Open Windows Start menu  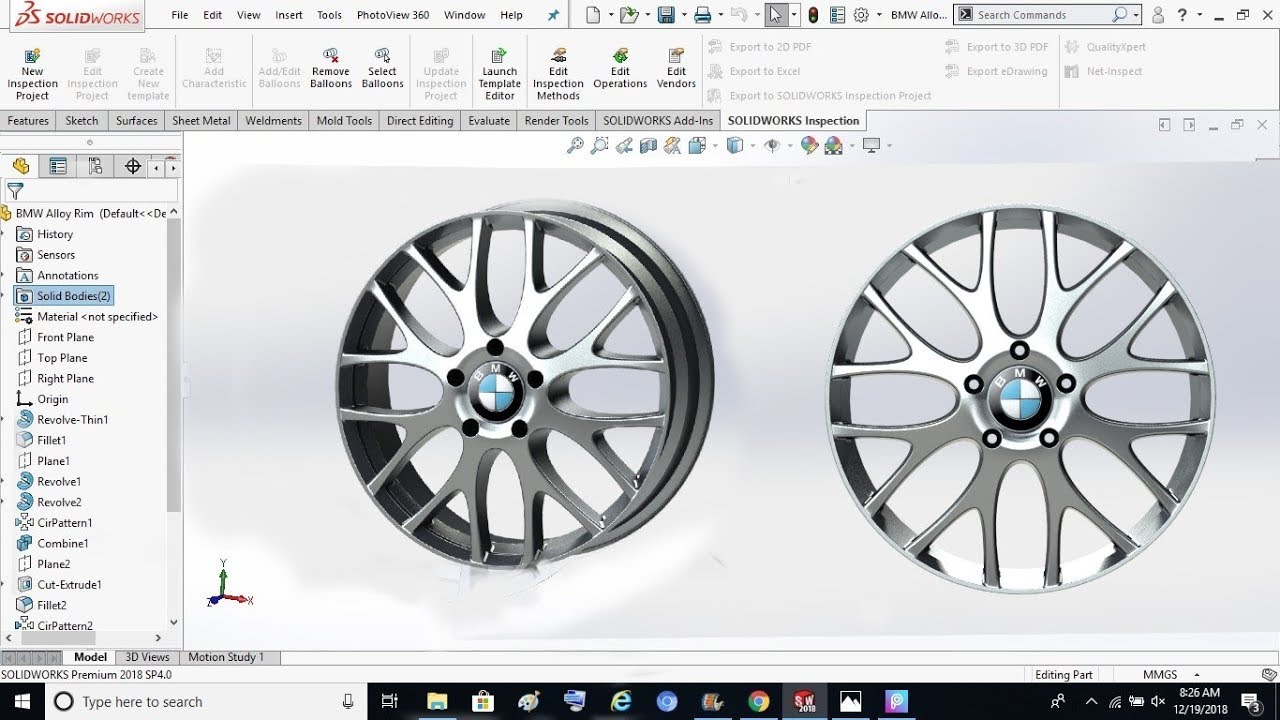(x=22, y=702)
